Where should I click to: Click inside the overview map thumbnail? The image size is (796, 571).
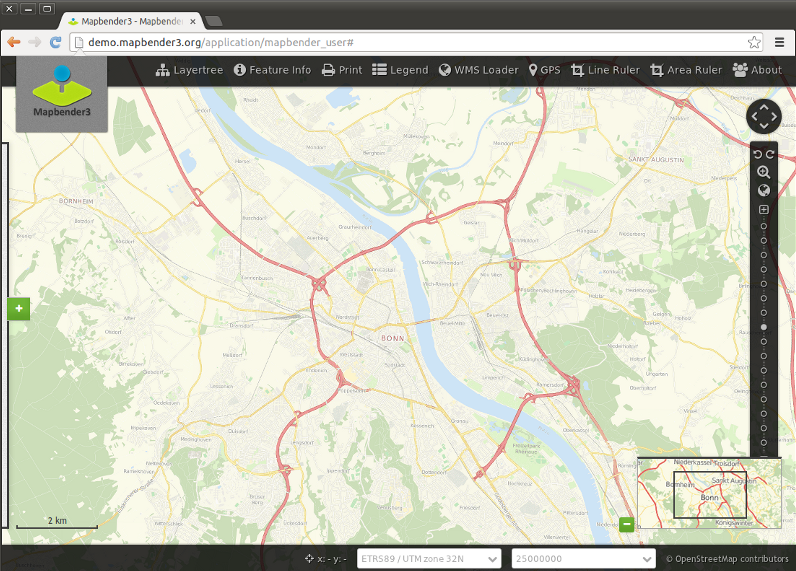point(709,493)
